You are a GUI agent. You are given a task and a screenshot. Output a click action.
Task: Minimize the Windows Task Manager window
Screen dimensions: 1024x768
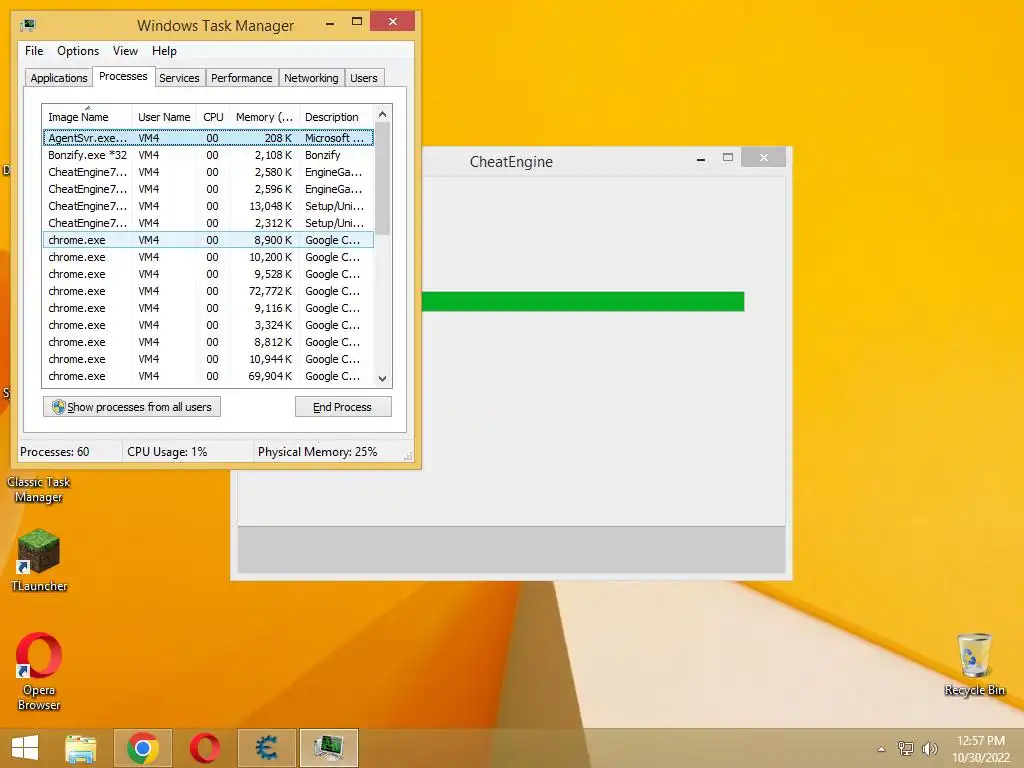(x=330, y=24)
